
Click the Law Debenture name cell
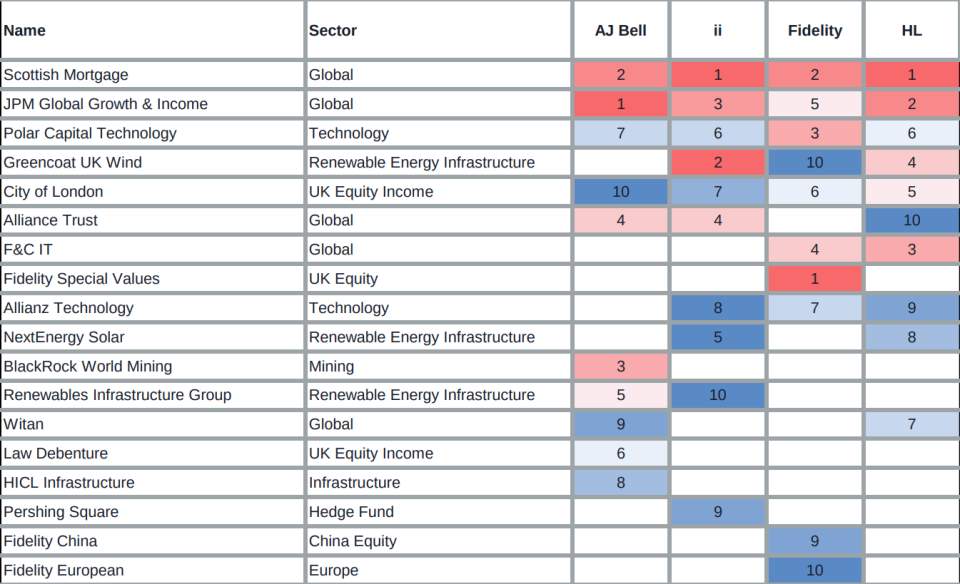tap(56, 454)
